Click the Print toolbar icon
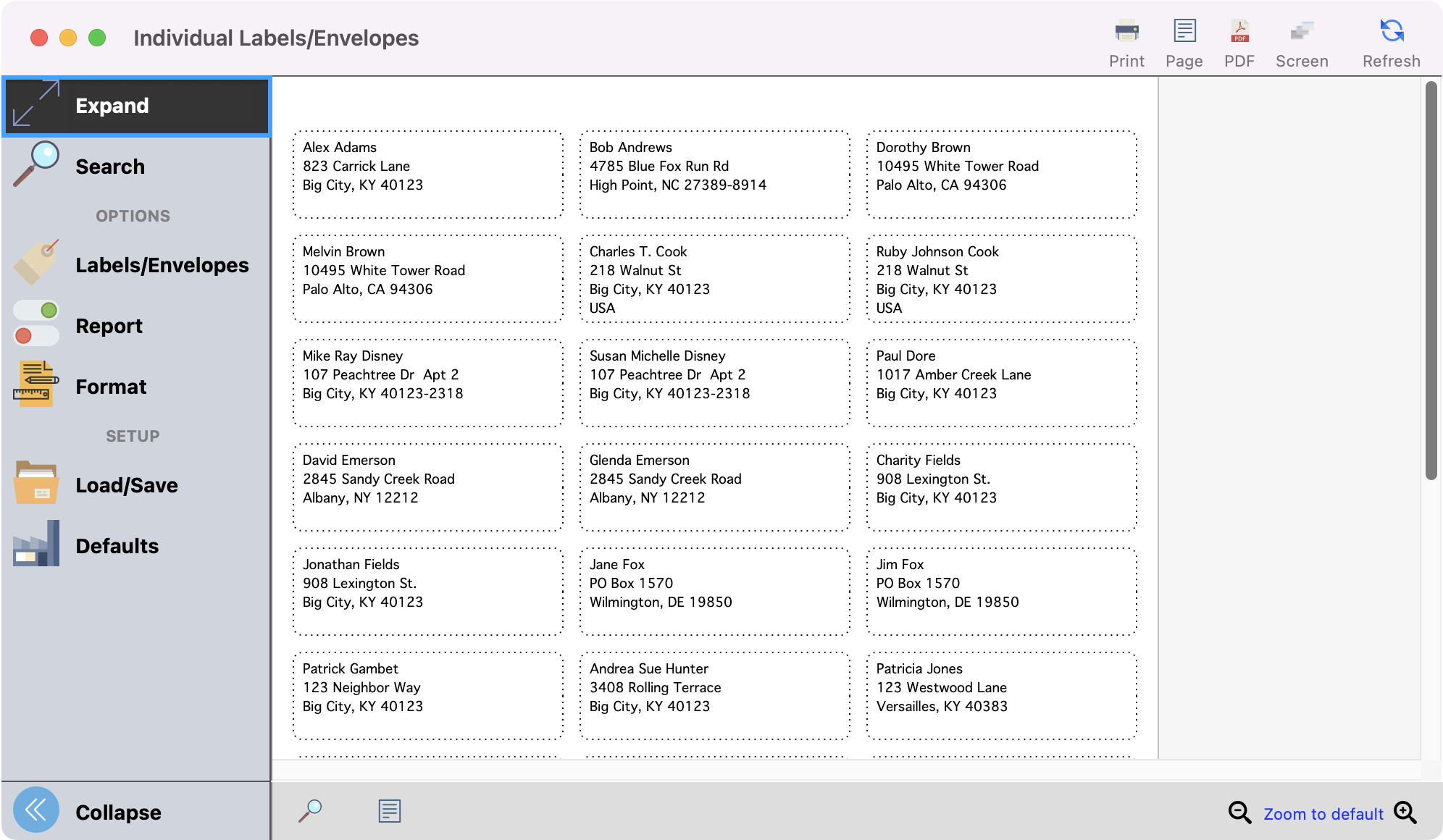Viewport: 1443px width, 840px height. [x=1126, y=31]
